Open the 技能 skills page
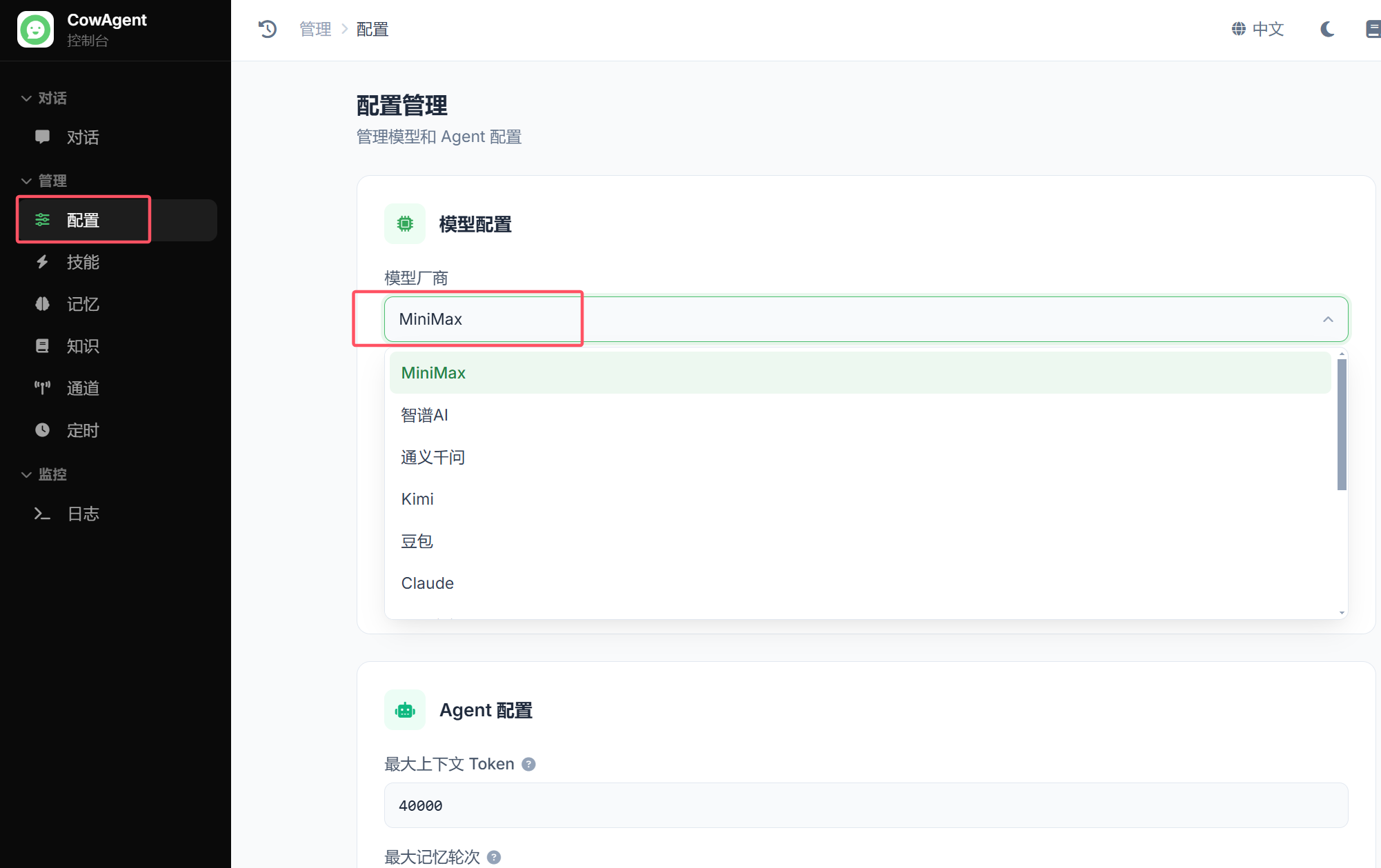 coord(83,262)
